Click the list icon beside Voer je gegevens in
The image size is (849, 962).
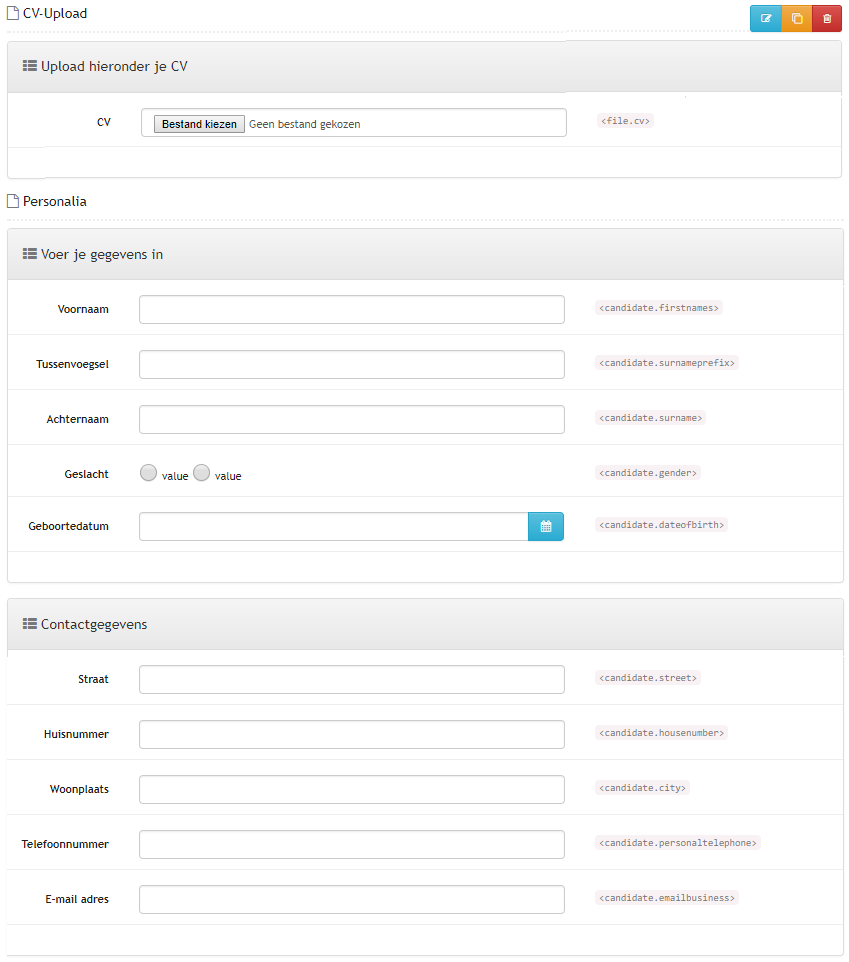tap(29, 254)
